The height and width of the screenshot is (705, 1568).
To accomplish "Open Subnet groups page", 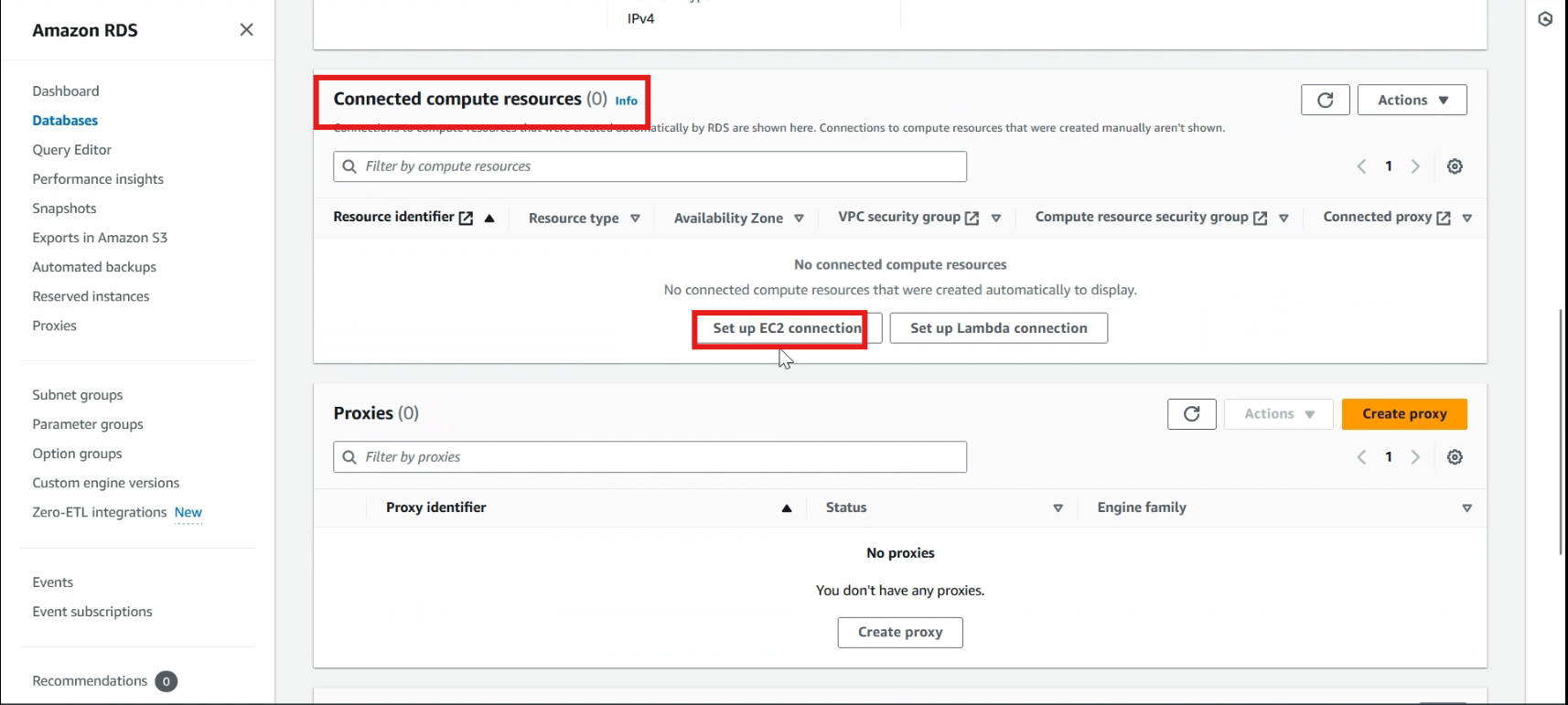I will coord(78,394).
